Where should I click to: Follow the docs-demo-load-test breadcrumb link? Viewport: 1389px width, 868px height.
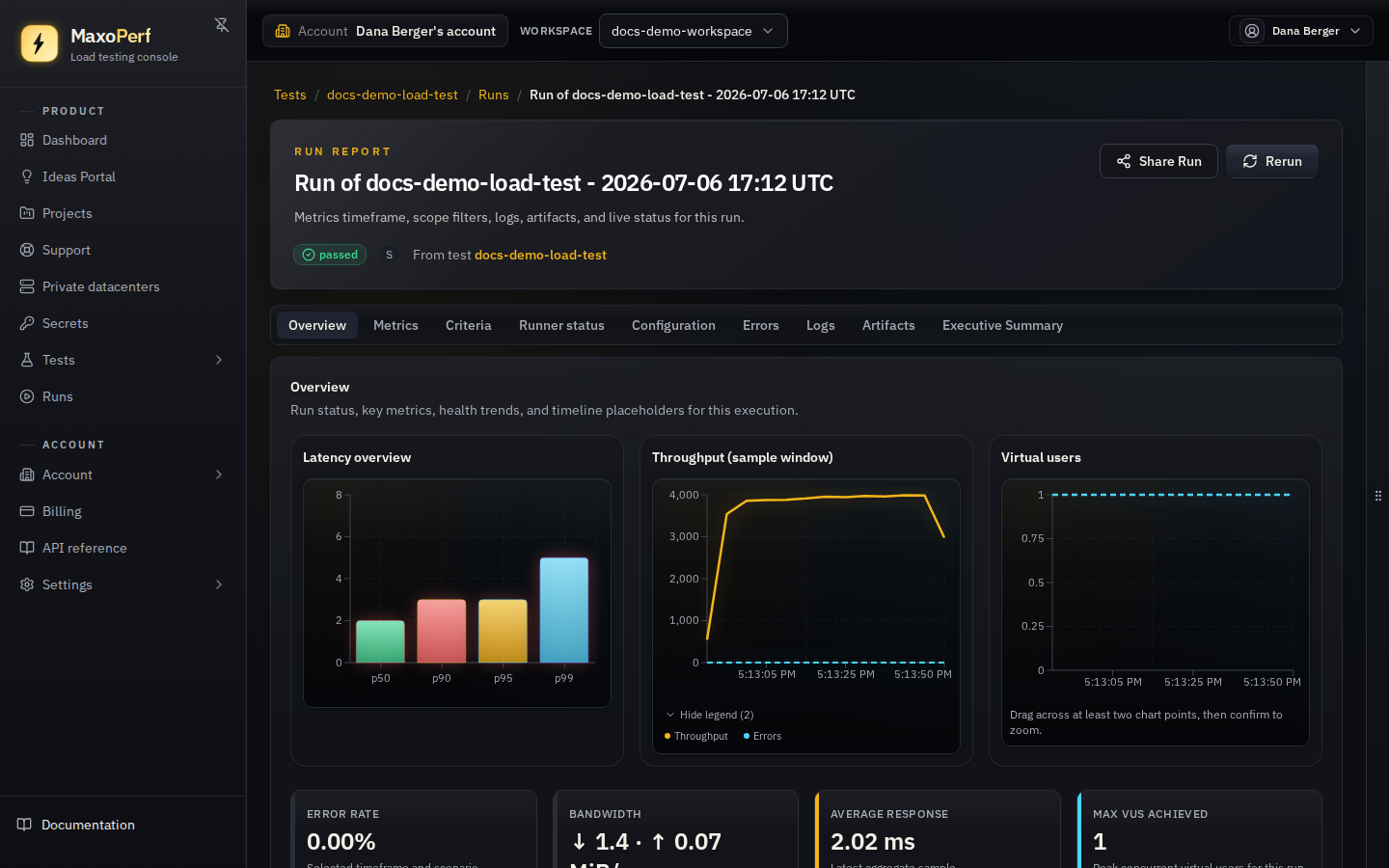[393, 95]
